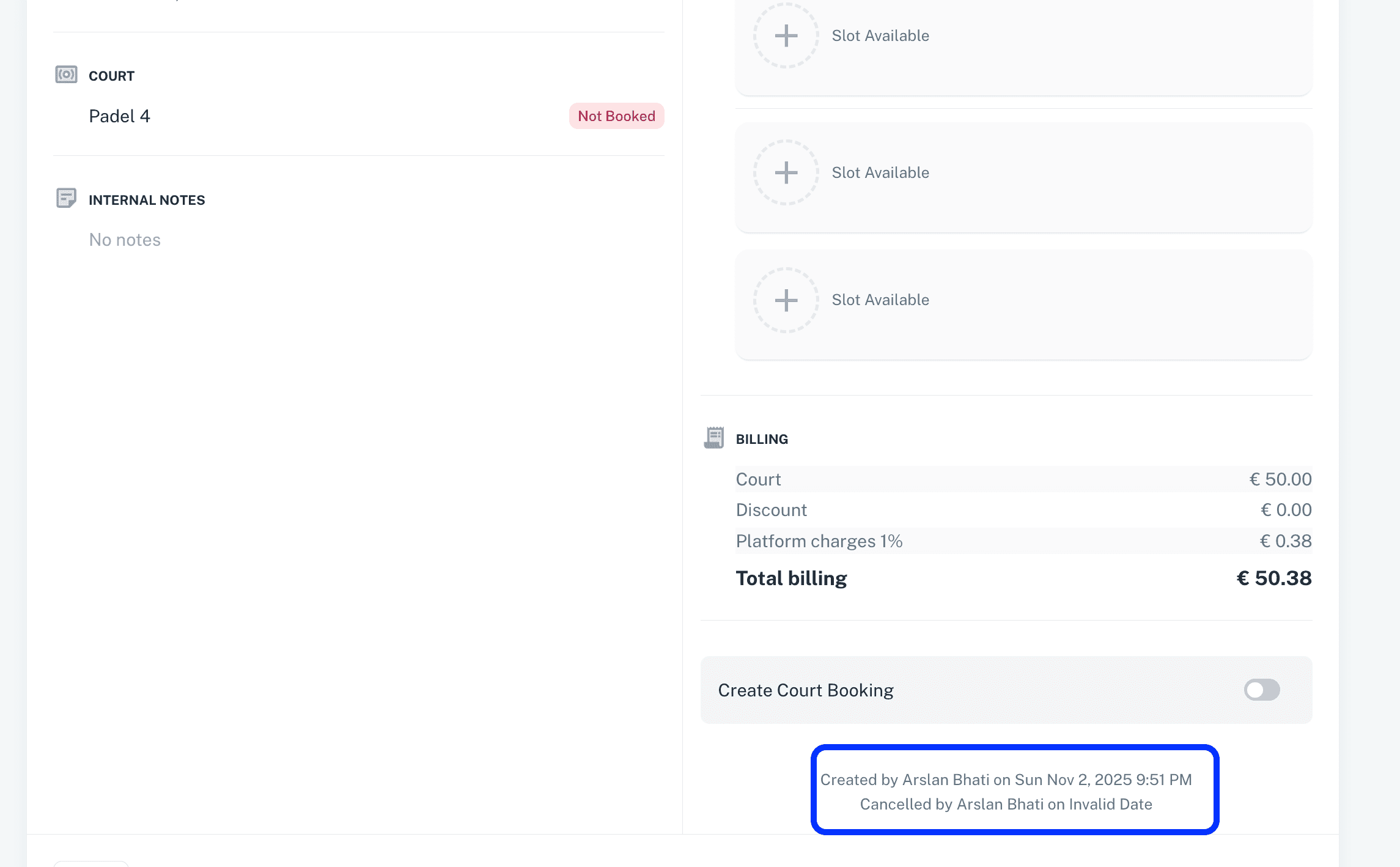The width and height of the screenshot is (1400, 867).
Task: Click the plus icon in the bottom slot
Action: (786, 300)
